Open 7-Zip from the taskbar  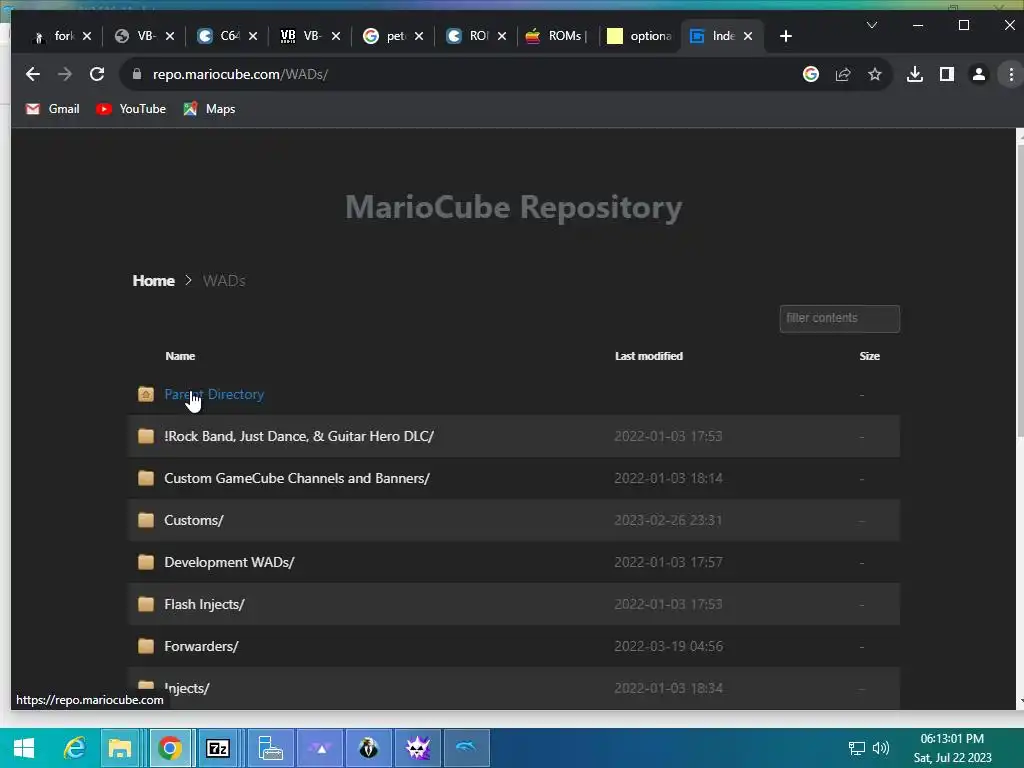[217, 748]
